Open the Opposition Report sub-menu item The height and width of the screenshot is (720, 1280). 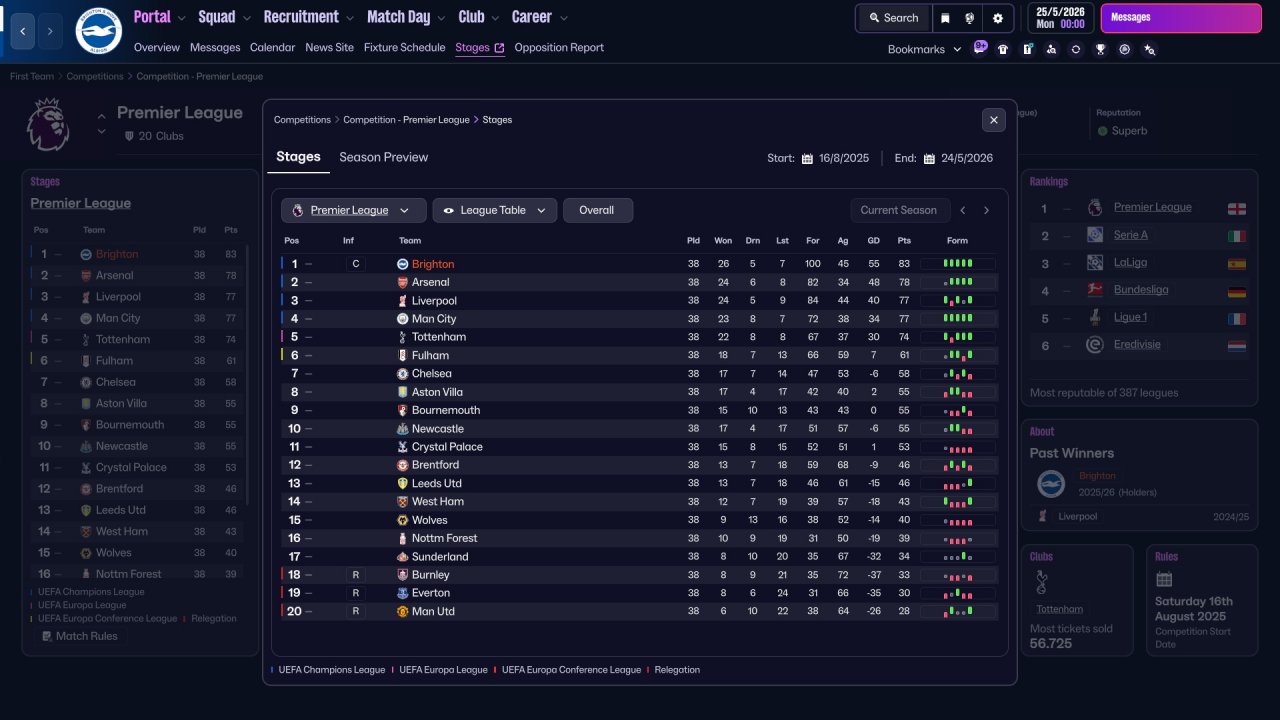click(559, 48)
